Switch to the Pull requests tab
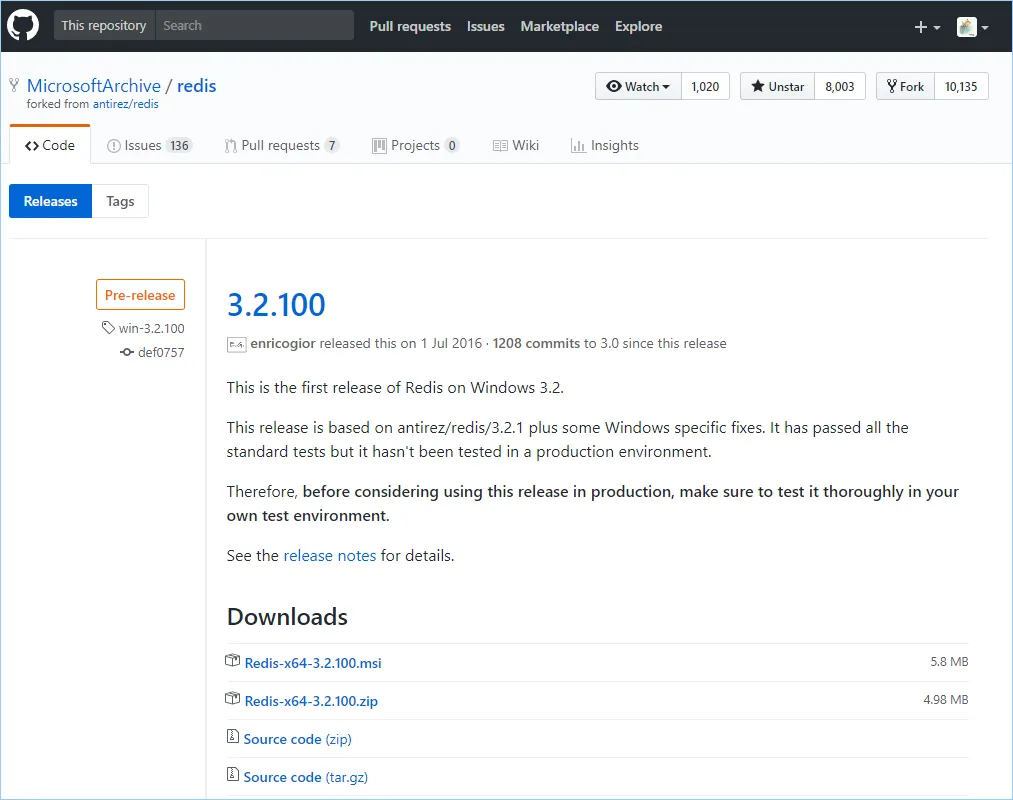 (281, 145)
